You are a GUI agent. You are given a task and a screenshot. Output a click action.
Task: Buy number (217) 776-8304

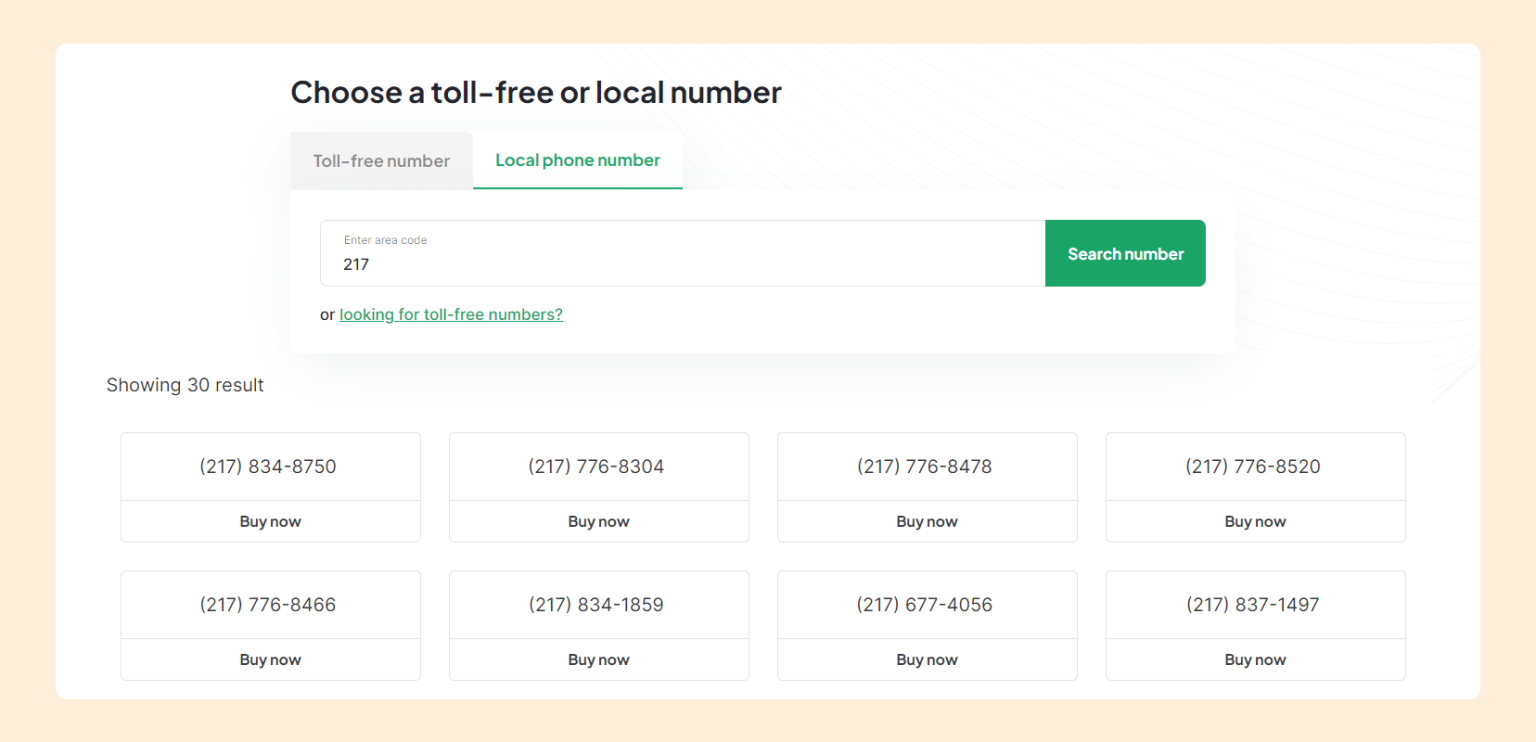[598, 521]
